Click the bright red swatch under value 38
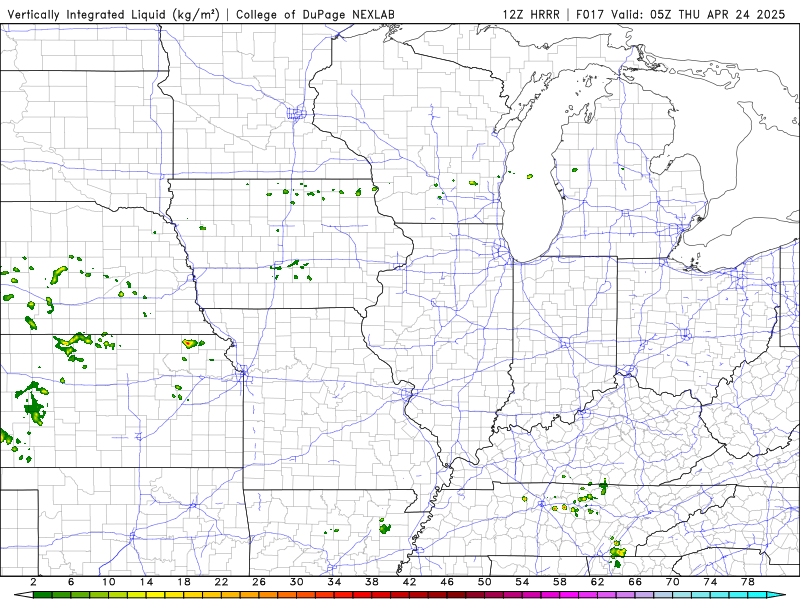The image size is (800, 600). (x=382, y=595)
